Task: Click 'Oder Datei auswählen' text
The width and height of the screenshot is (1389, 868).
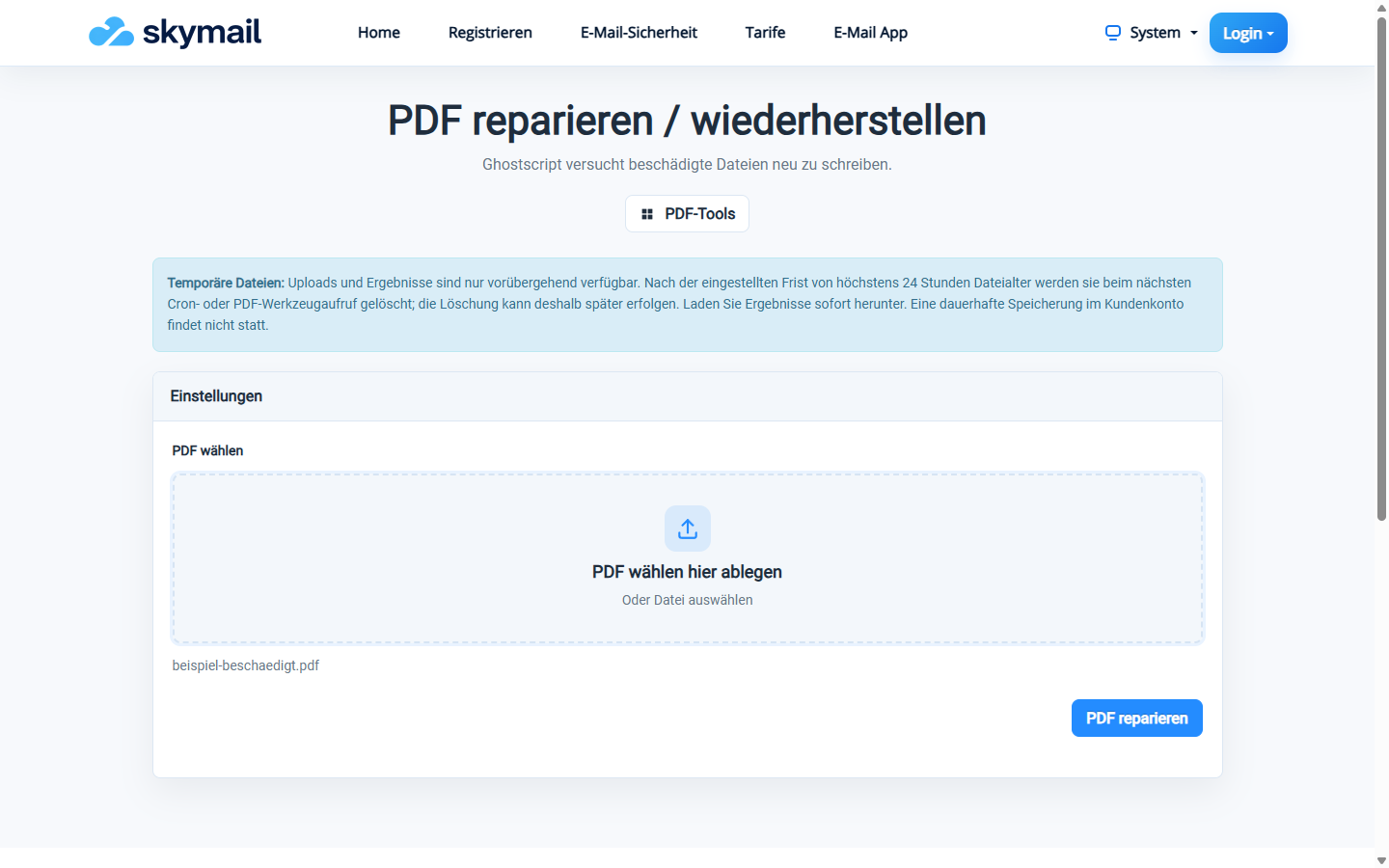Action: pos(688,600)
